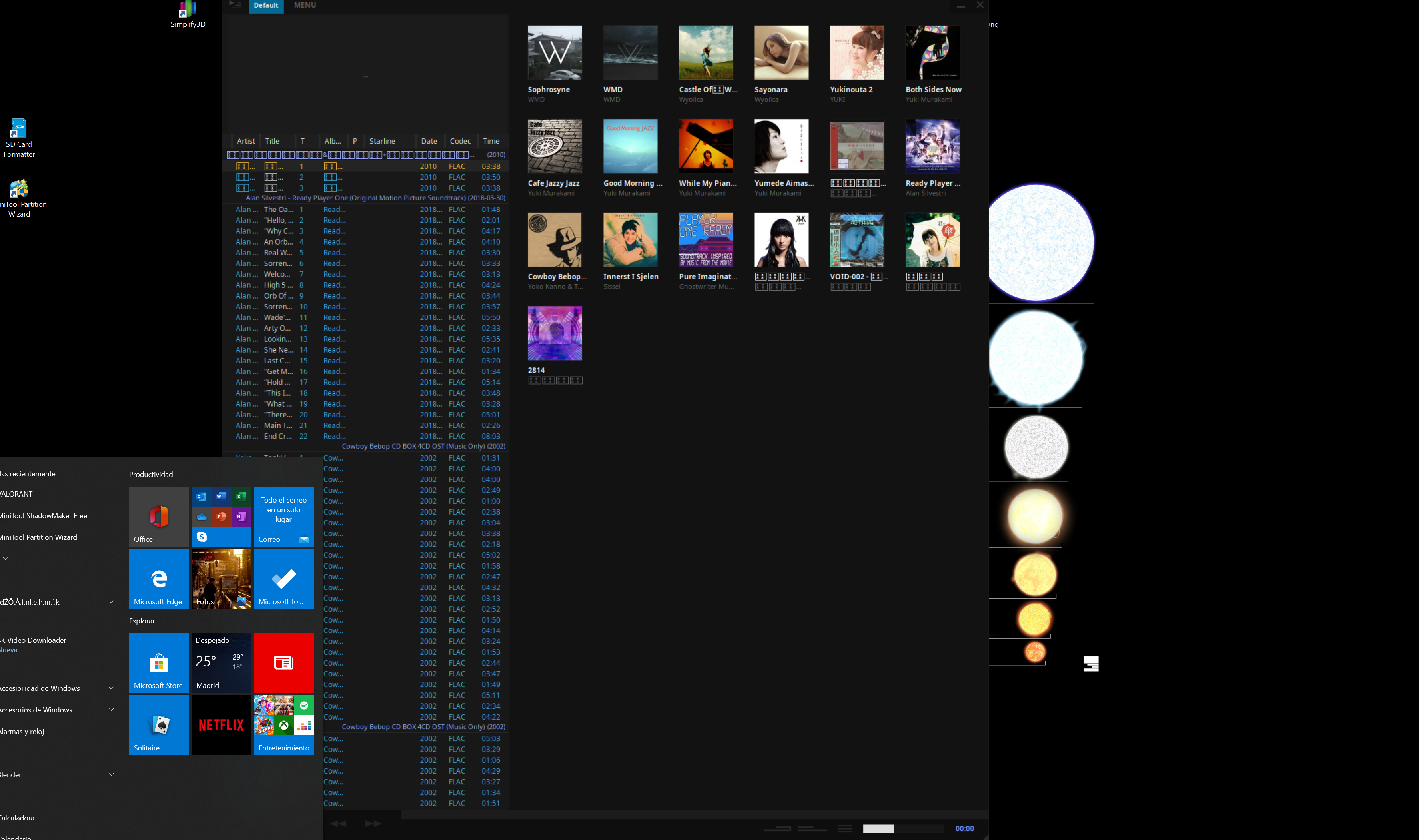Open VALORANT from the Start list
Viewport: 1419px width, 840px height.
pos(16,494)
